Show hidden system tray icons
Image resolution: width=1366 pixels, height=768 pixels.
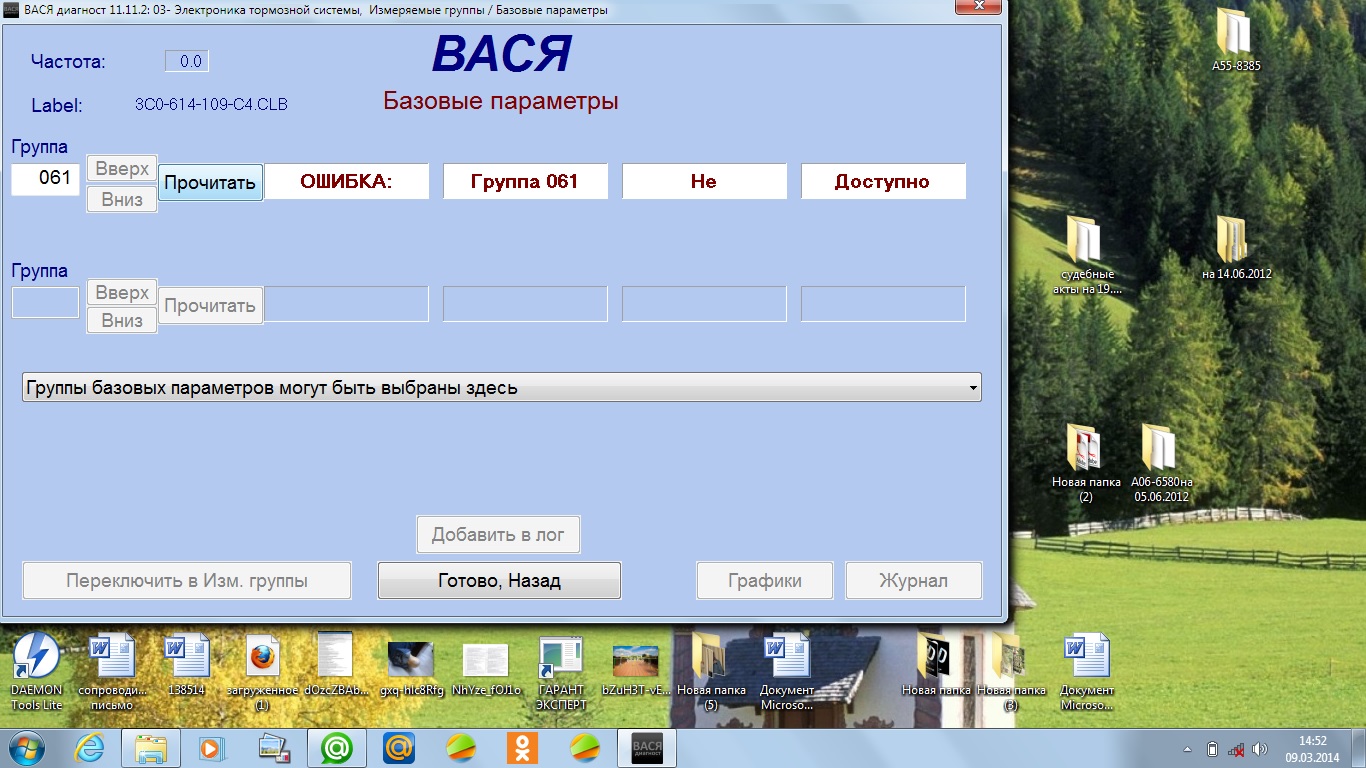[x=1187, y=749]
